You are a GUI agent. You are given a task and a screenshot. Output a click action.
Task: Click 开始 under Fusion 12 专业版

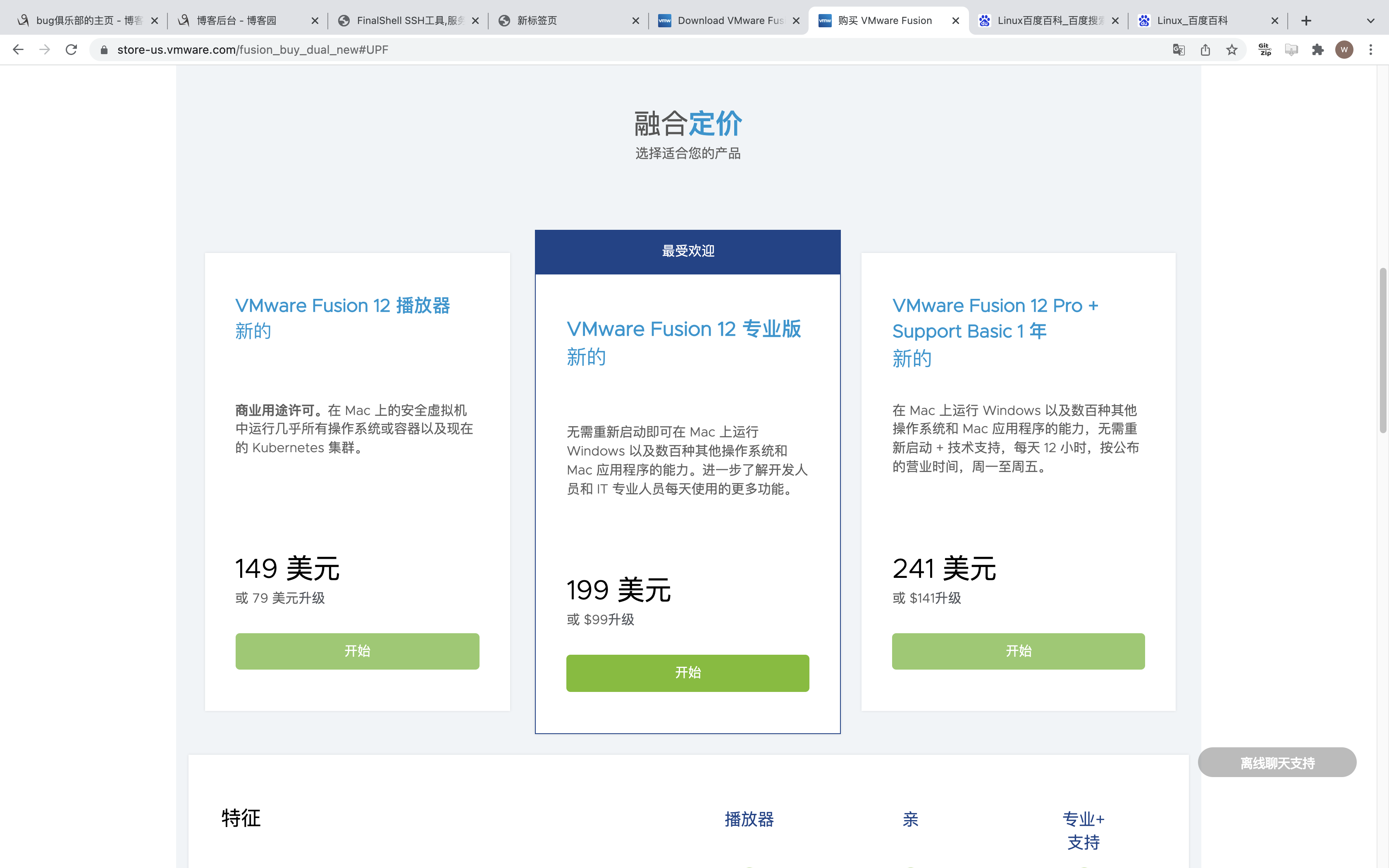(687, 673)
